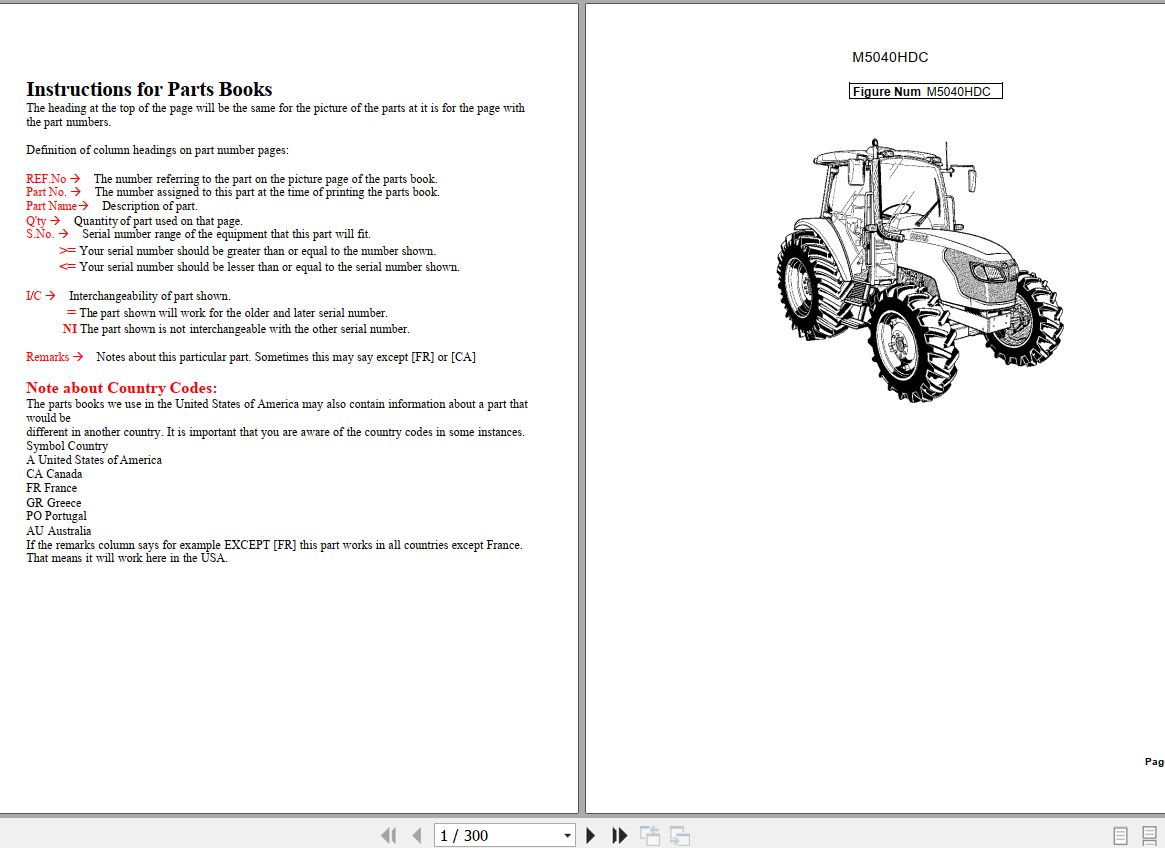Click the PO Portugal line
Screen dimensions: 1165x848
tap(56, 517)
